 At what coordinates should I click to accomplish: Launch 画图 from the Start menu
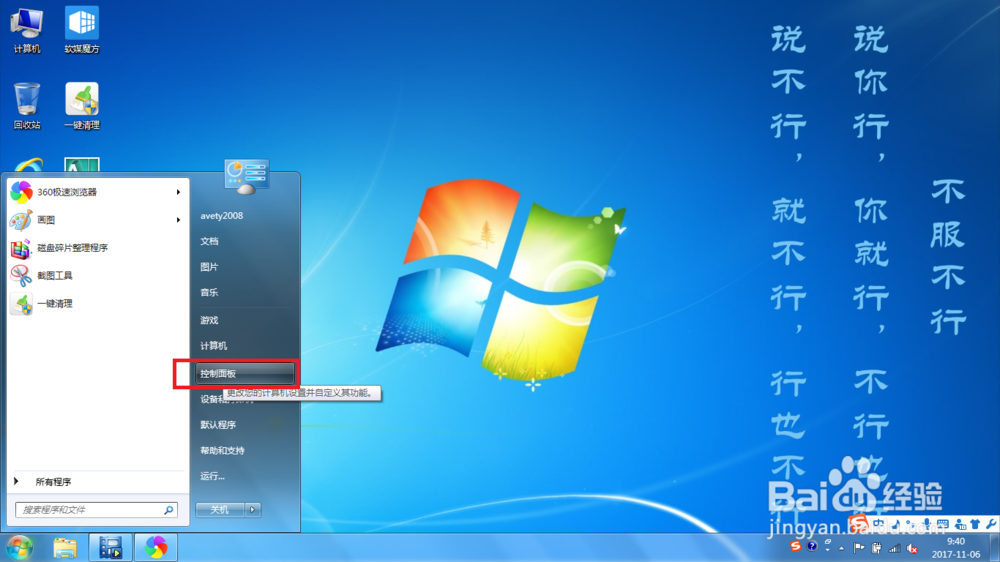[98, 219]
